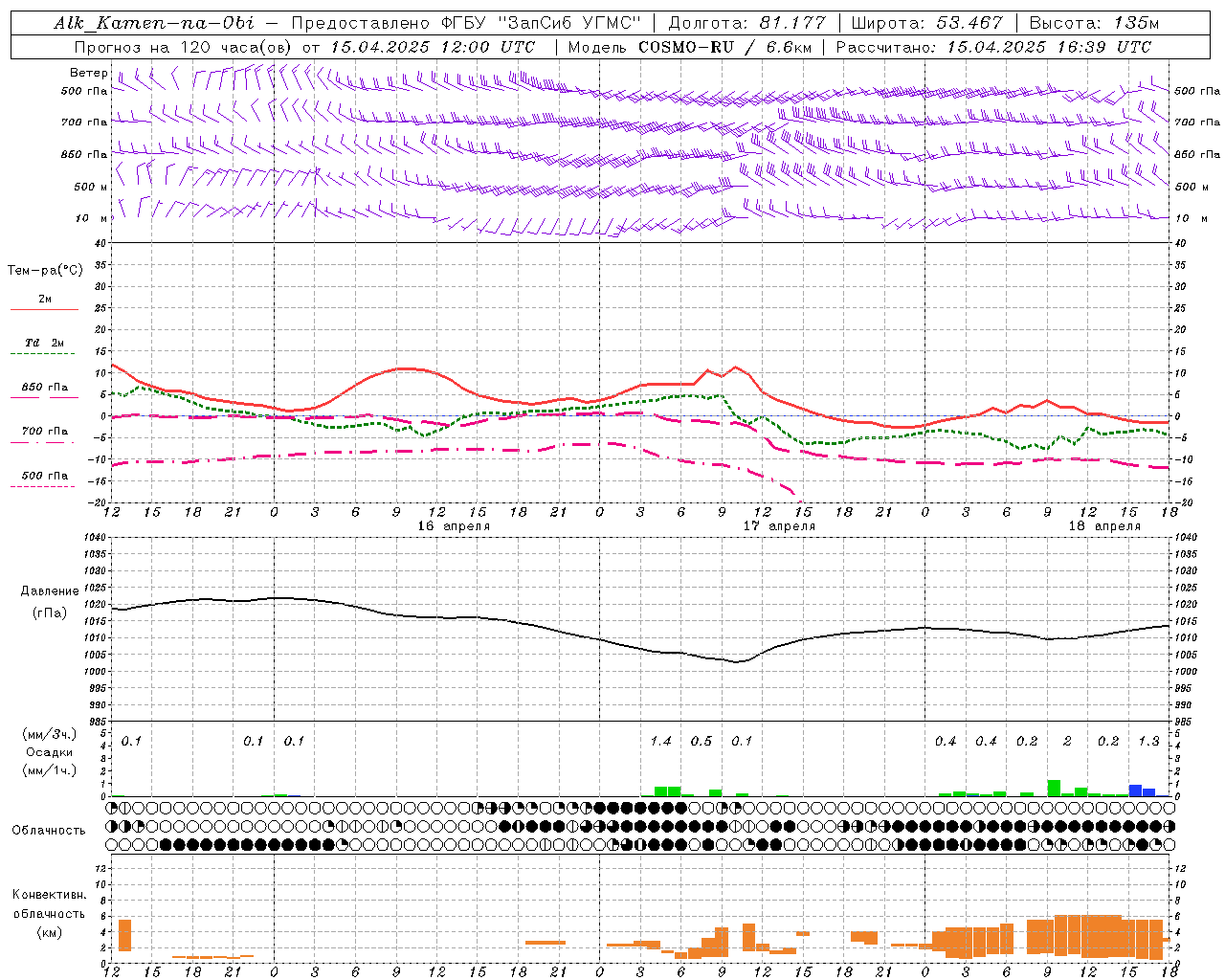
Task: Click the 10 м wind level label on right
Action: (x=1192, y=218)
